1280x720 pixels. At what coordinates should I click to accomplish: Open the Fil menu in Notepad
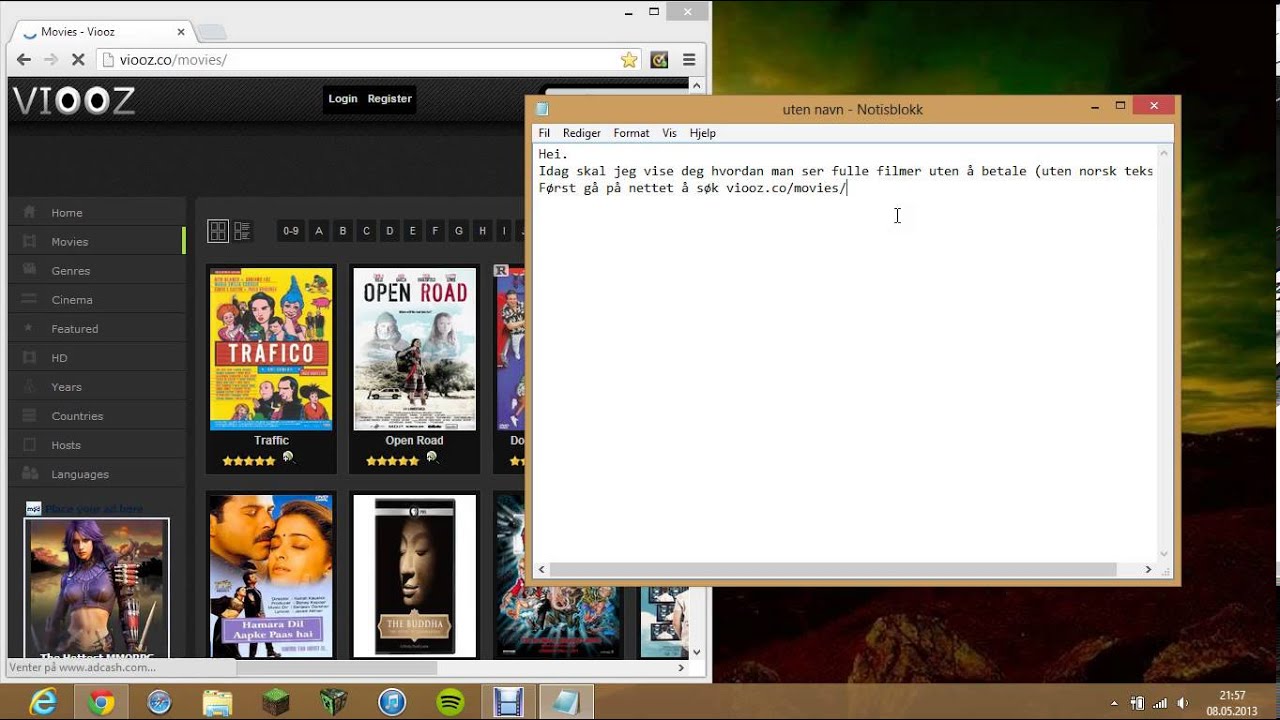pyautogui.click(x=544, y=133)
